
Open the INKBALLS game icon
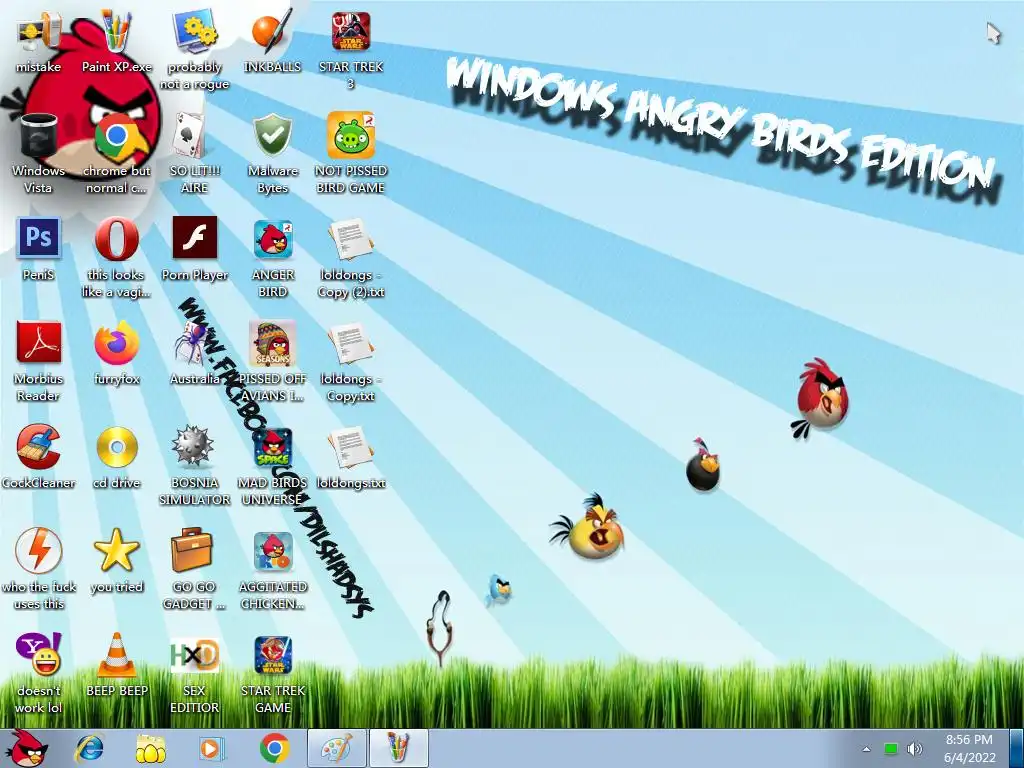click(x=272, y=40)
